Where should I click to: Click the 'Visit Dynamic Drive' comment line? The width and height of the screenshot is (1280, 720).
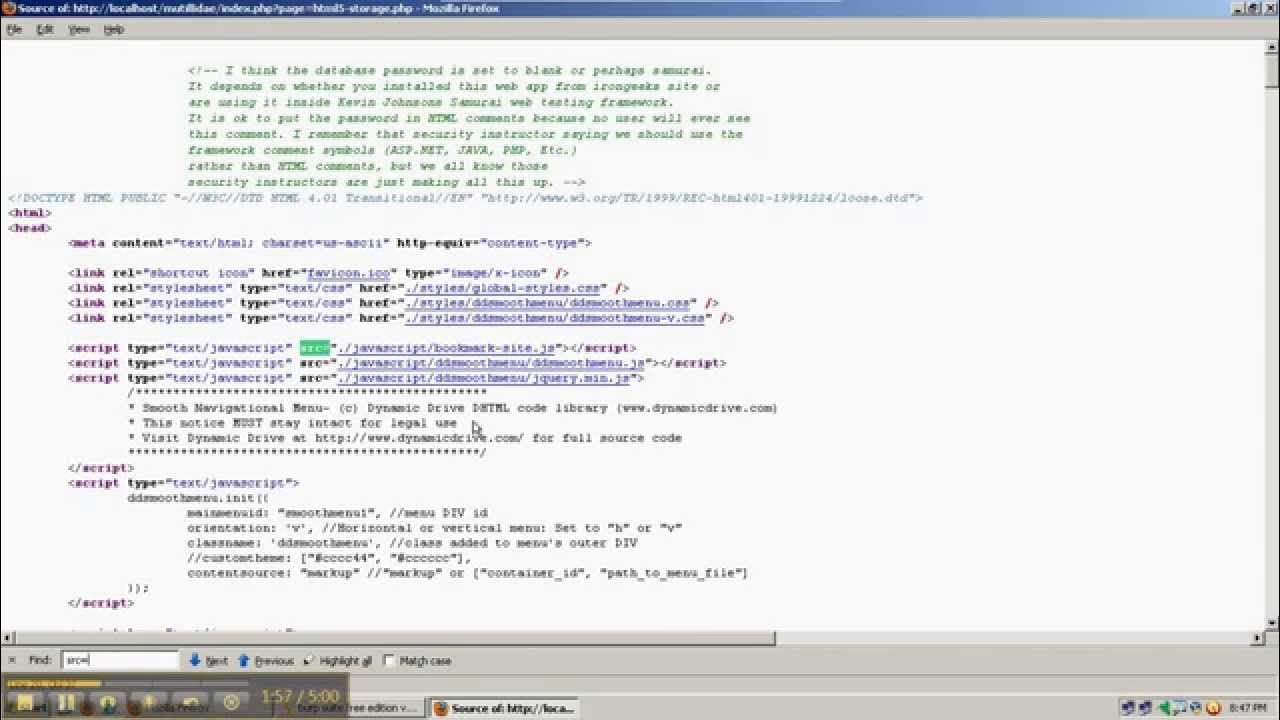(x=405, y=438)
